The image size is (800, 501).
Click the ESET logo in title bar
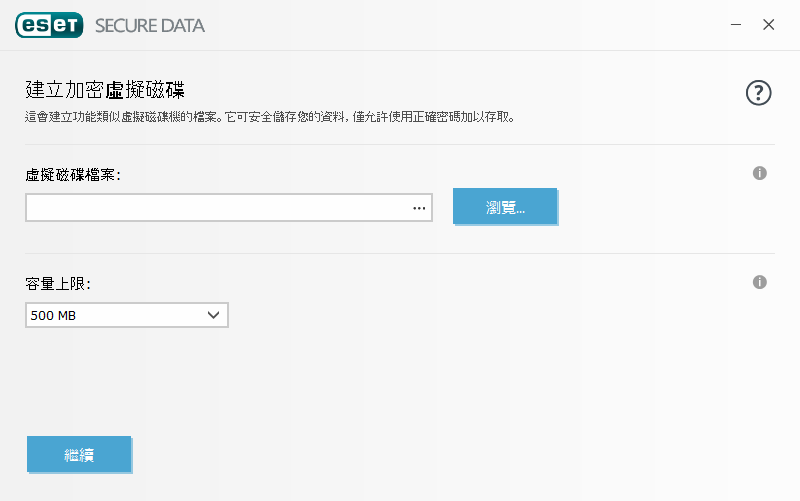pos(48,25)
